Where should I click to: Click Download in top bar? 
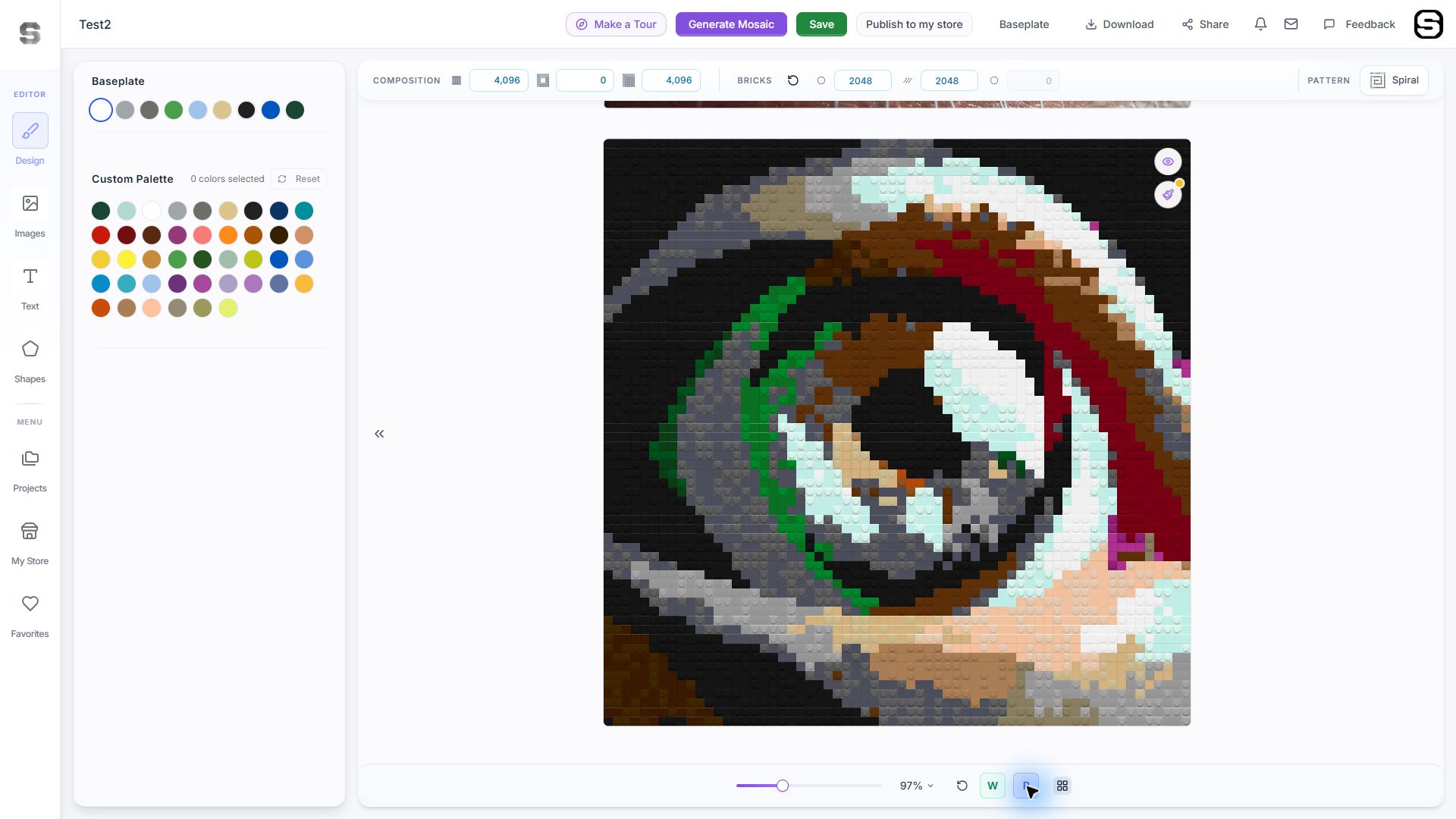(x=1119, y=24)
